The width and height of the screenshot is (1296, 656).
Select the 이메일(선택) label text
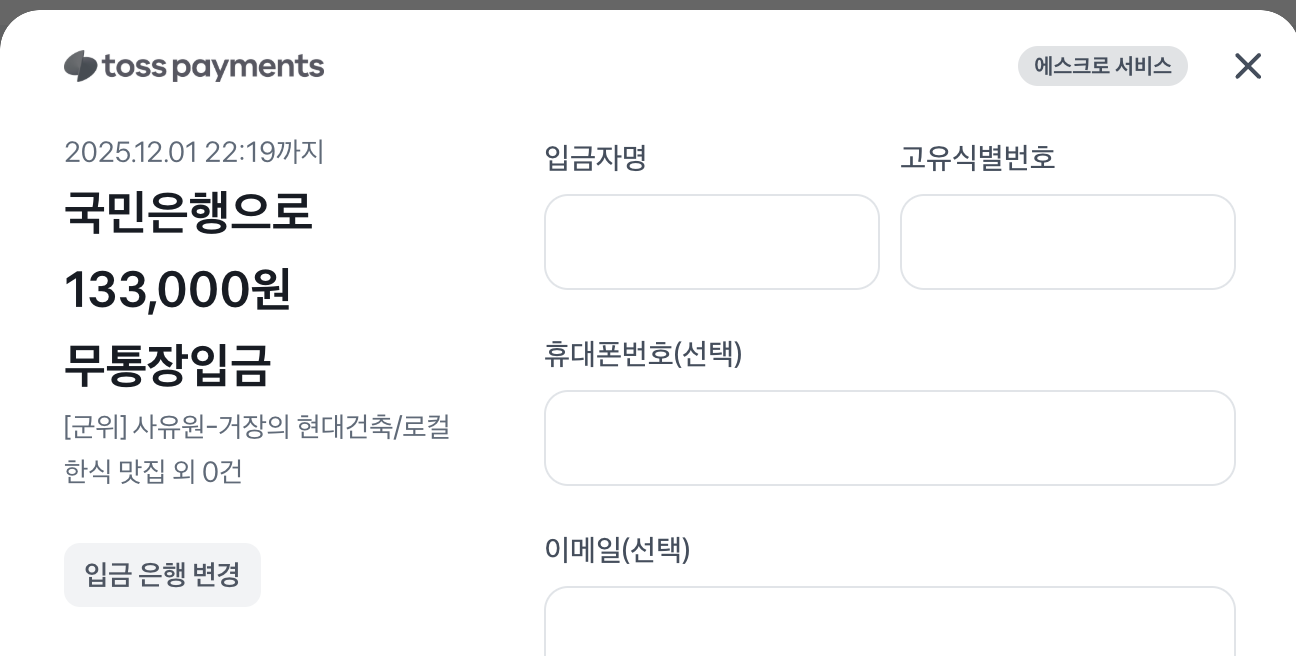tap(616, 550)
